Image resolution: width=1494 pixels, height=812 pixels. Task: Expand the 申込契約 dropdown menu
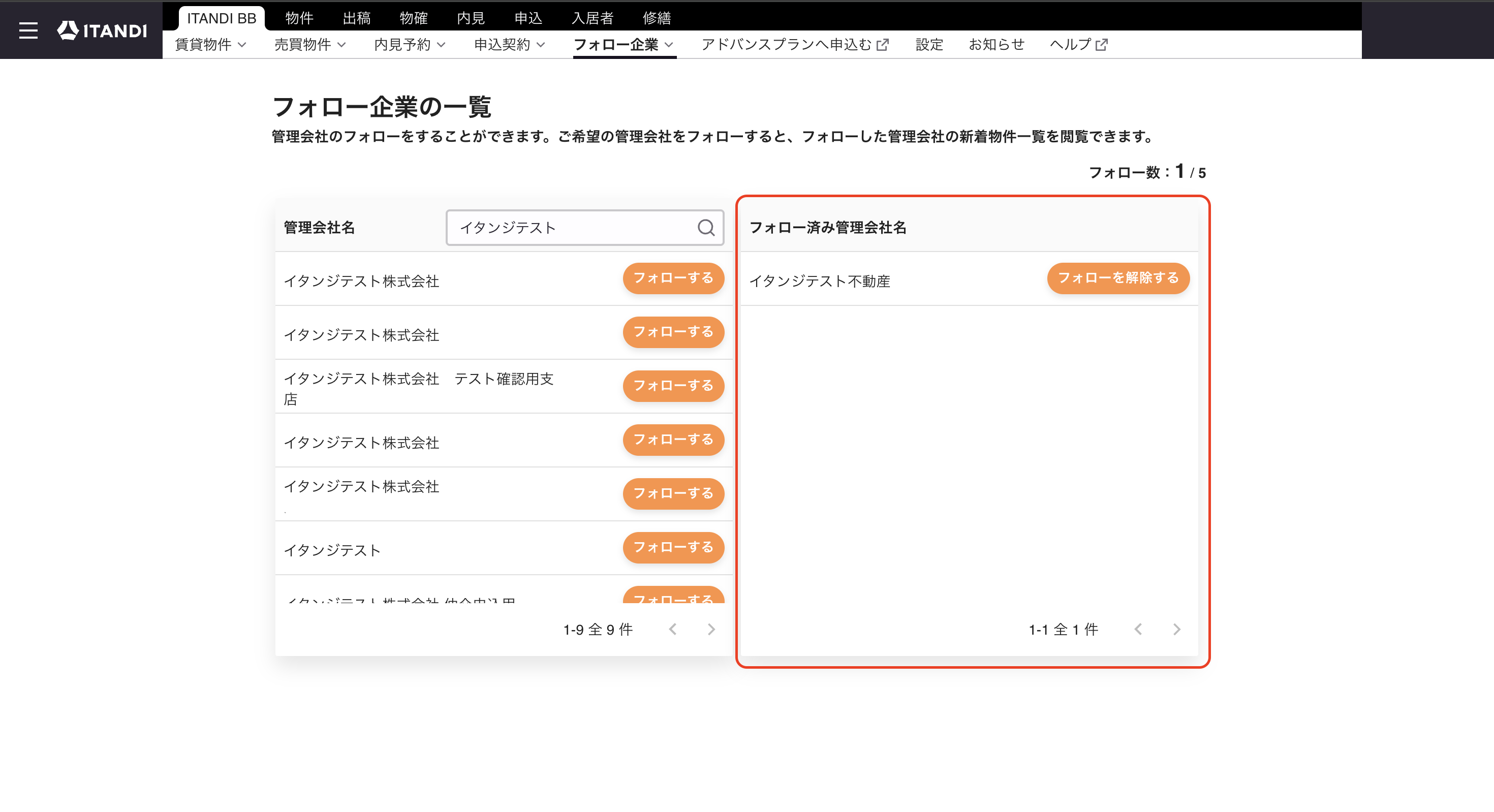(x=509, y=45)
